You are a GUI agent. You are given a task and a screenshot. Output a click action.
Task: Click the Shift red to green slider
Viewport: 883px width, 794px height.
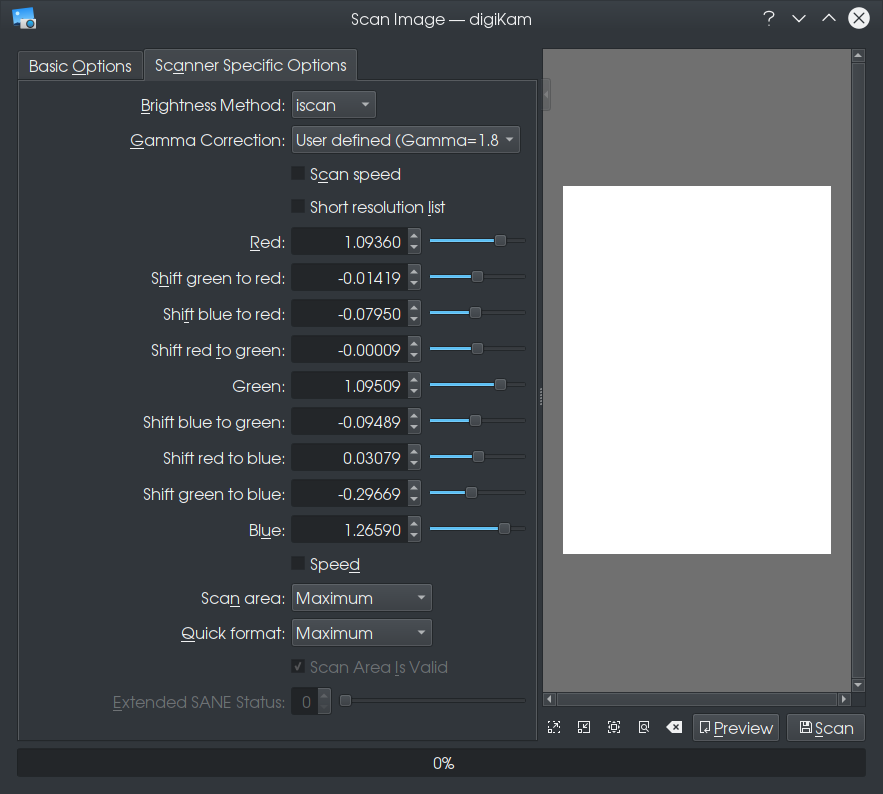[x=478, y=349]
